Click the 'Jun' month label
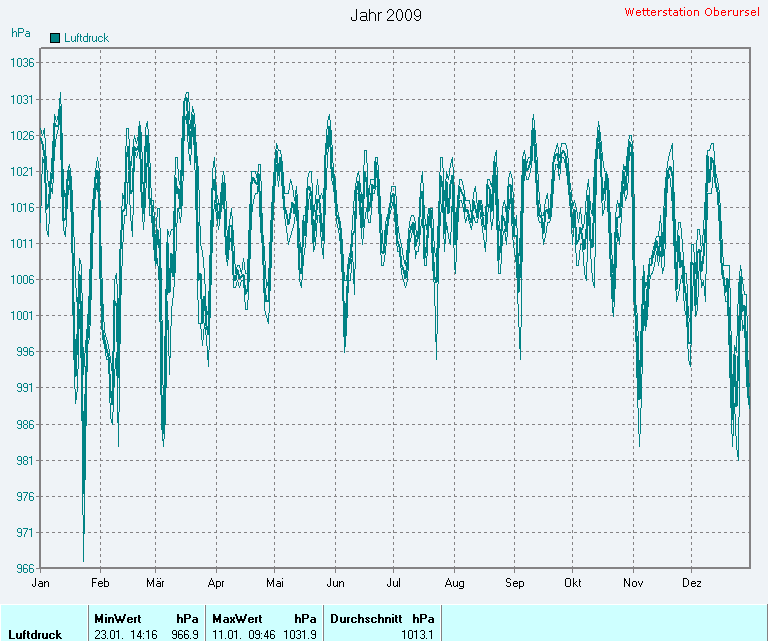768x641 pixels. point(336,583)
